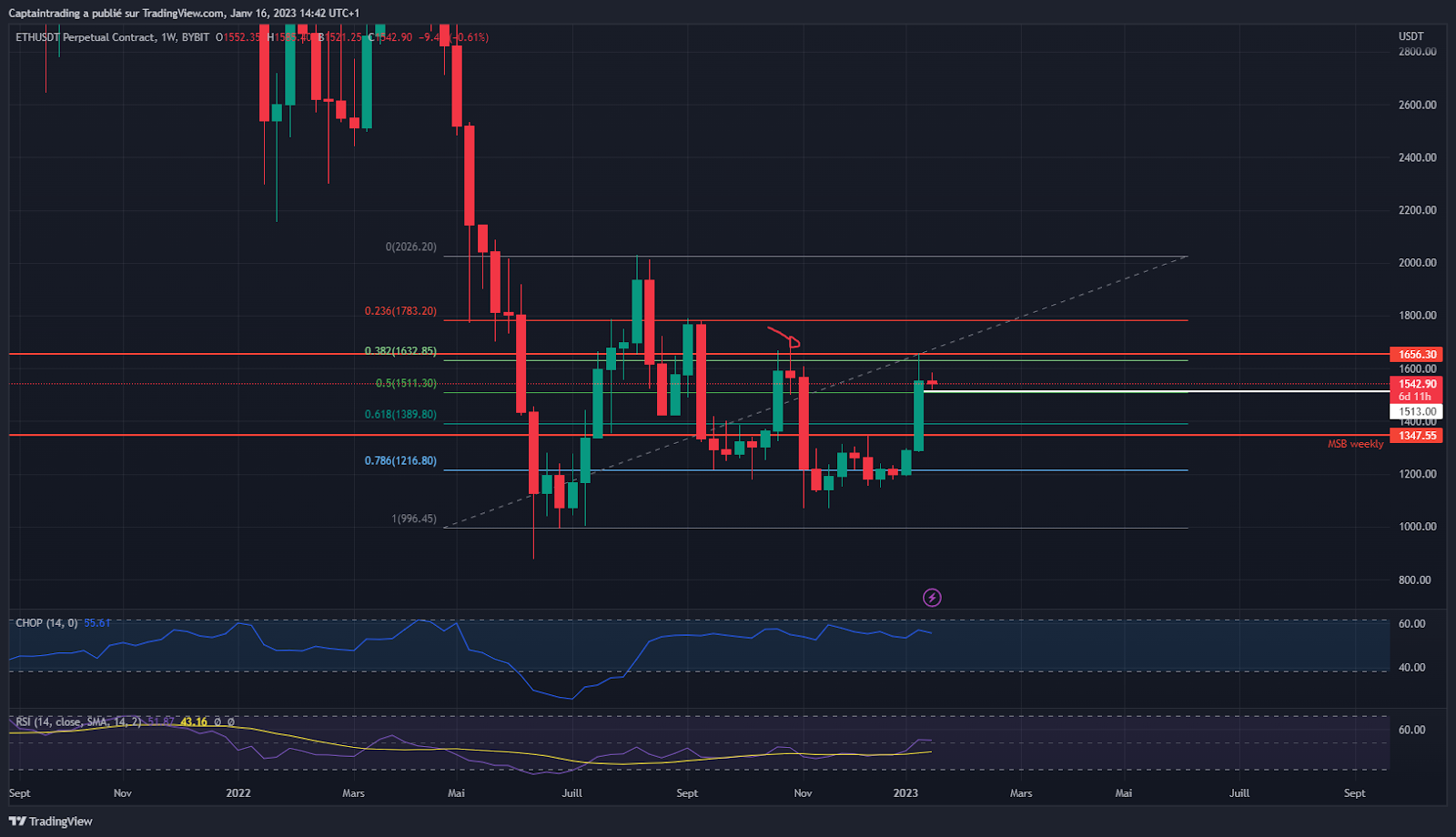
Task: Click the Nov label just before 2023
Action: (x=803, y=793)
